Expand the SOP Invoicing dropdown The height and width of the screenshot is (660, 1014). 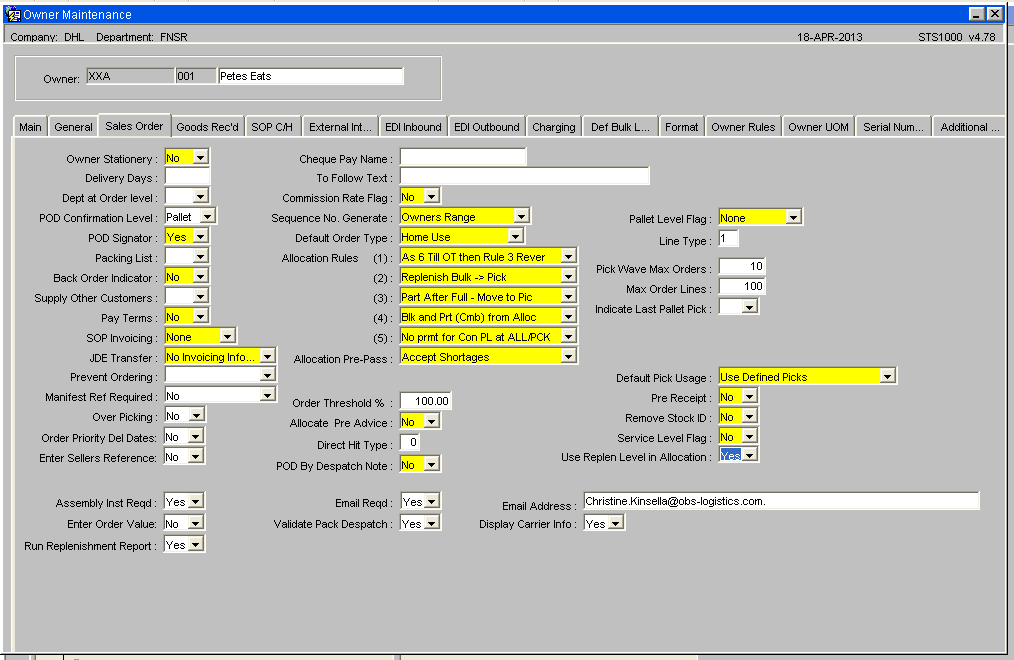(x=227, y=337)
